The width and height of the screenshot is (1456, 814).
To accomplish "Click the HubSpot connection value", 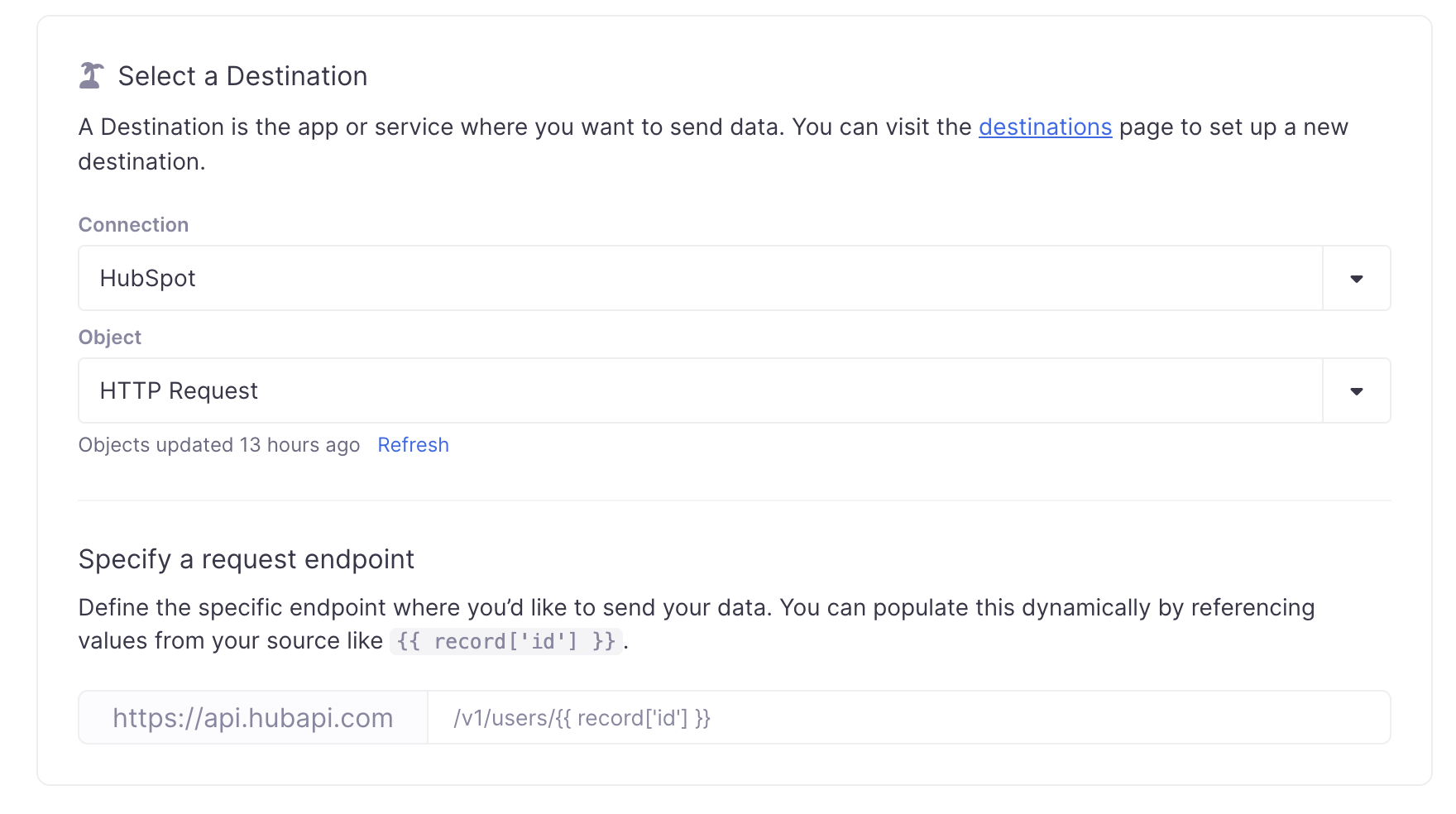I will point(148,279).
